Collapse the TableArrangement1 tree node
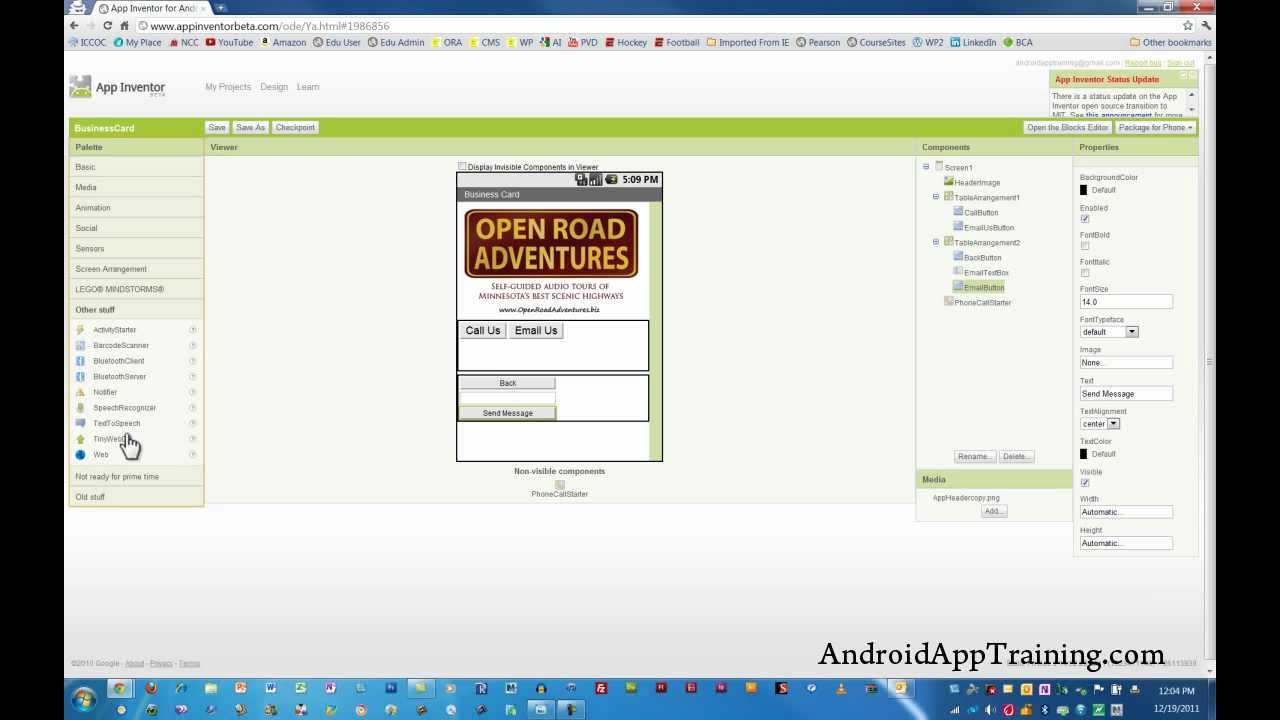The width and height of the screenshot is (1280, 720). (x=936, y=197)
